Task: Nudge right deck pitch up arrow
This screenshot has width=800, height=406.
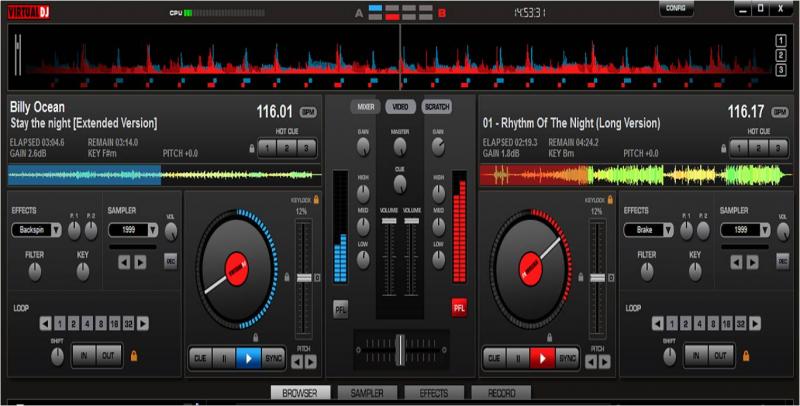Action: (x=604, y=362)
